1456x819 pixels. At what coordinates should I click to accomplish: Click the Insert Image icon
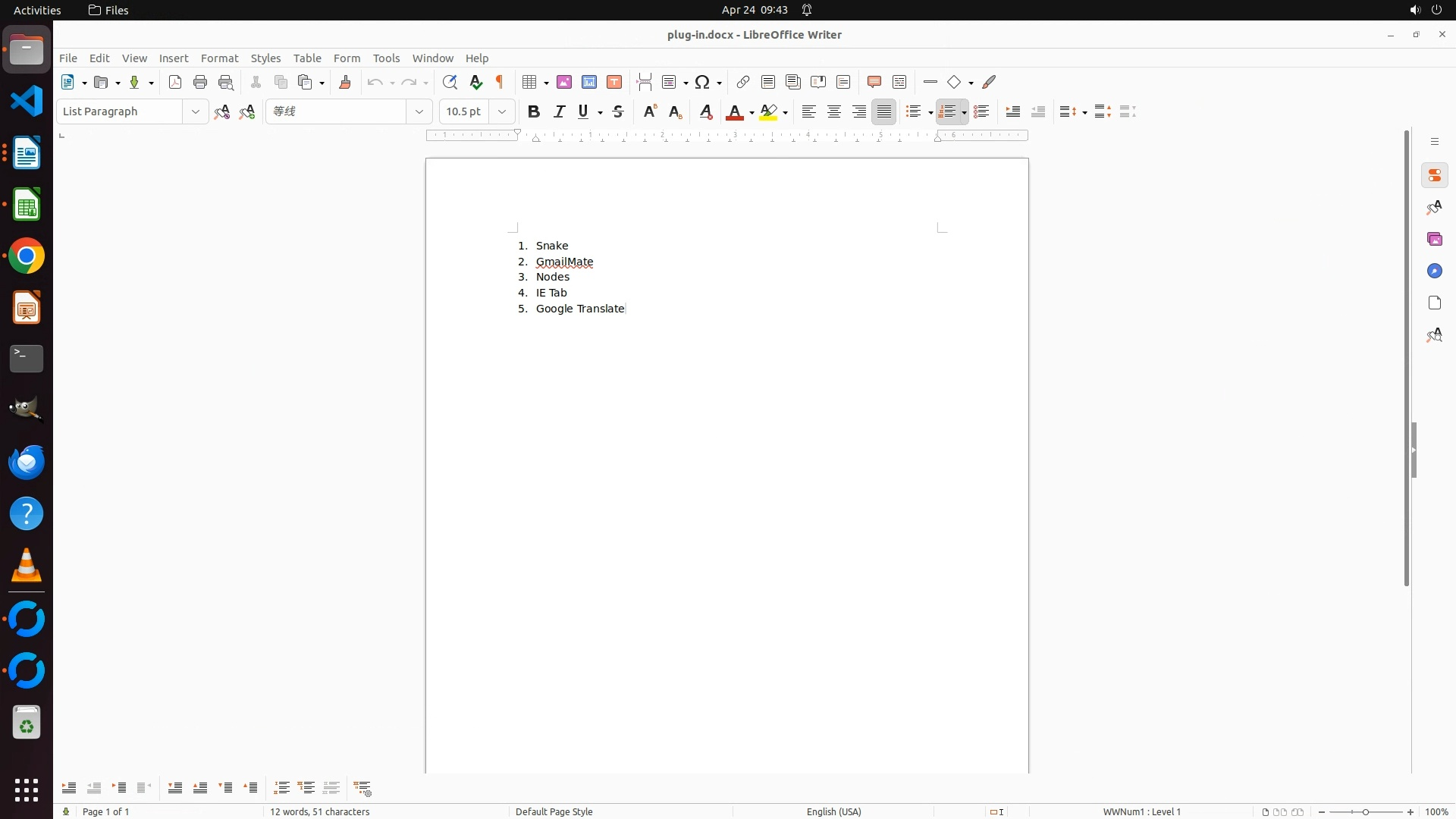[x=564, y=82]
